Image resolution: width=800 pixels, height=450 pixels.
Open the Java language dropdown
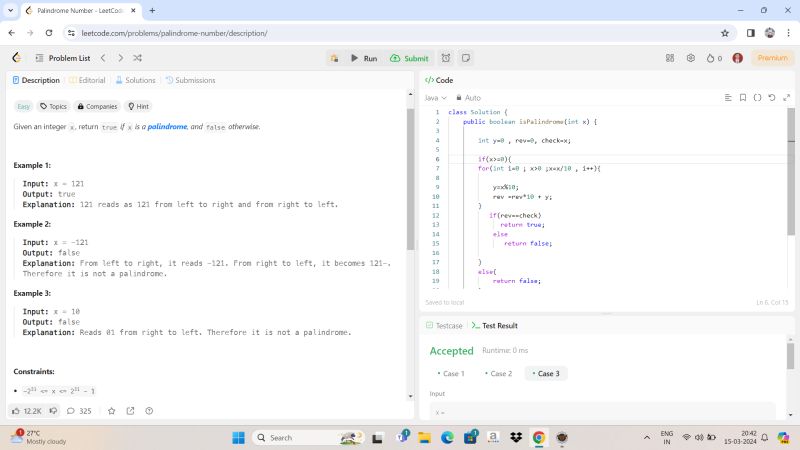tap(436, 98)
